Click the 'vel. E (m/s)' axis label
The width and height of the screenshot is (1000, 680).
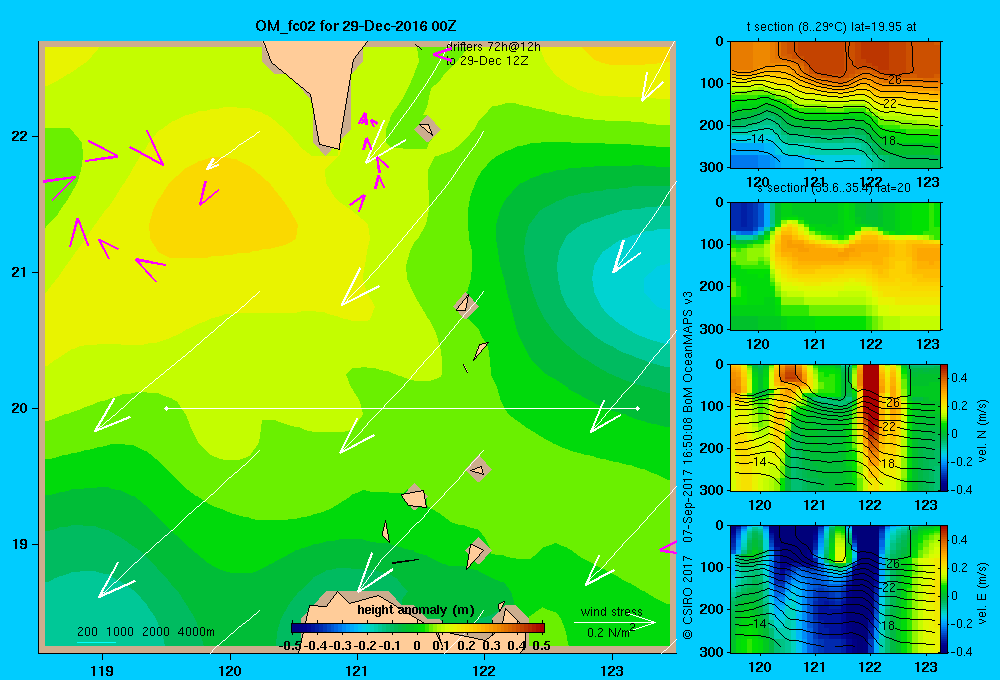click(x=982, y=593)
